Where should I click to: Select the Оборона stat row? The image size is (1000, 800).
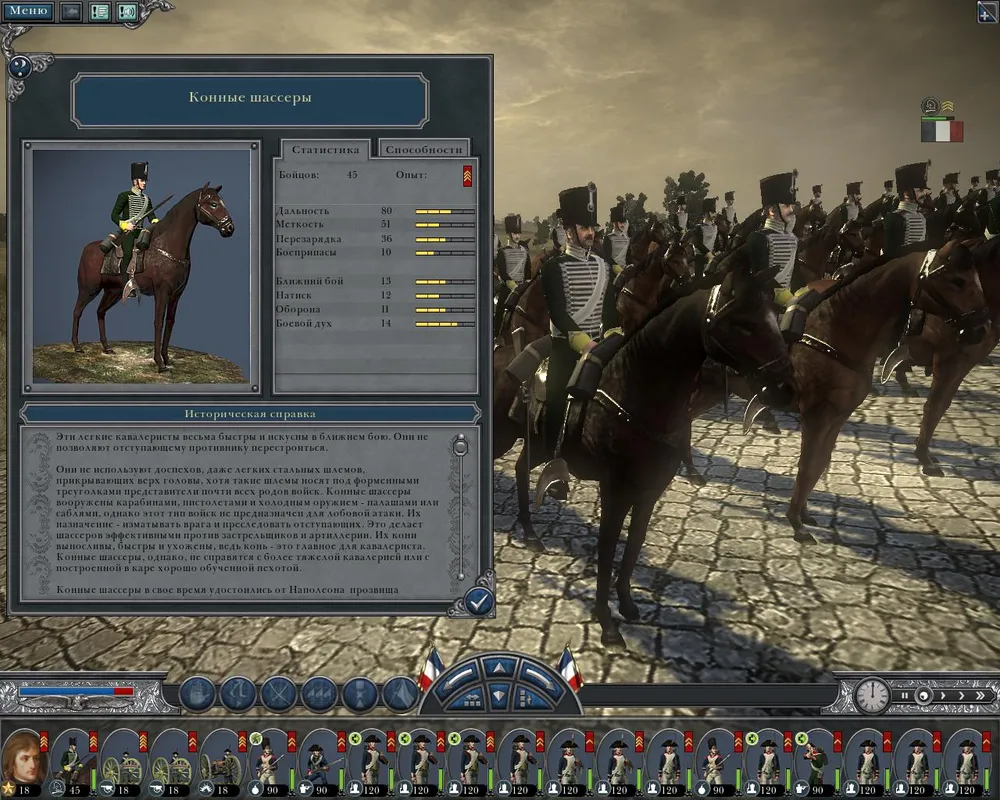pos(375,309)
